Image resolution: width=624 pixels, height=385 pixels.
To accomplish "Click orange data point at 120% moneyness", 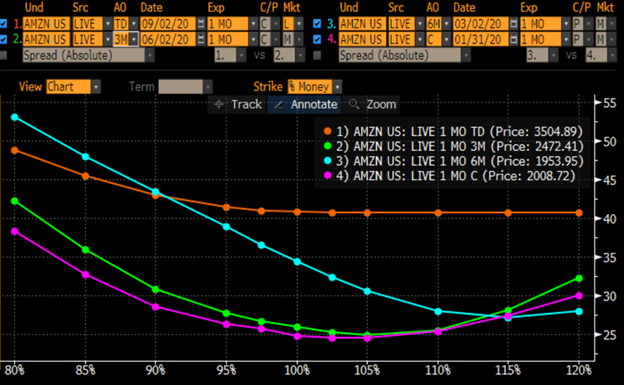I will click(579, 213).
